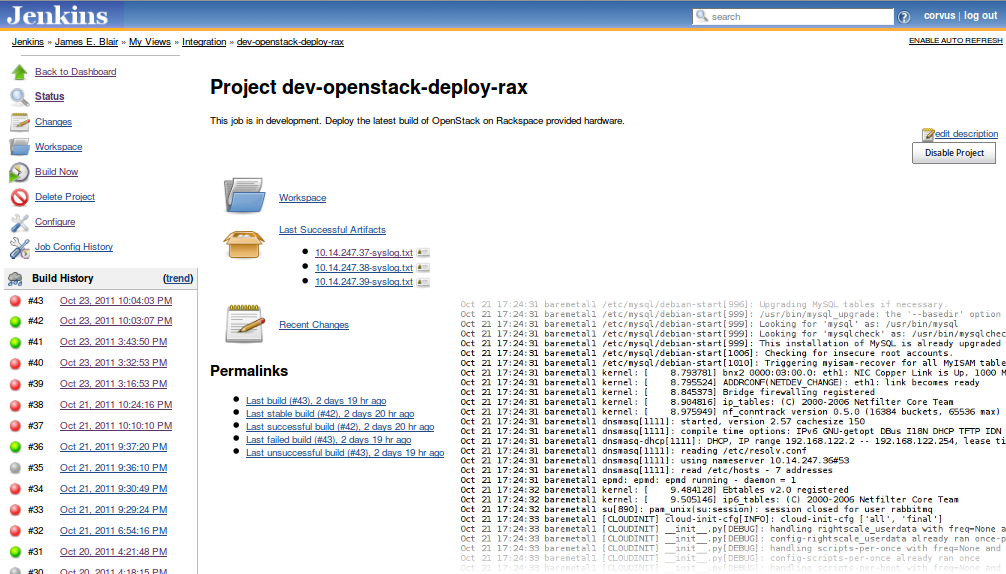The image size is (1006, 574).
Task: Open Last Successful Artifacts link
Action: [x=332, y=230]
